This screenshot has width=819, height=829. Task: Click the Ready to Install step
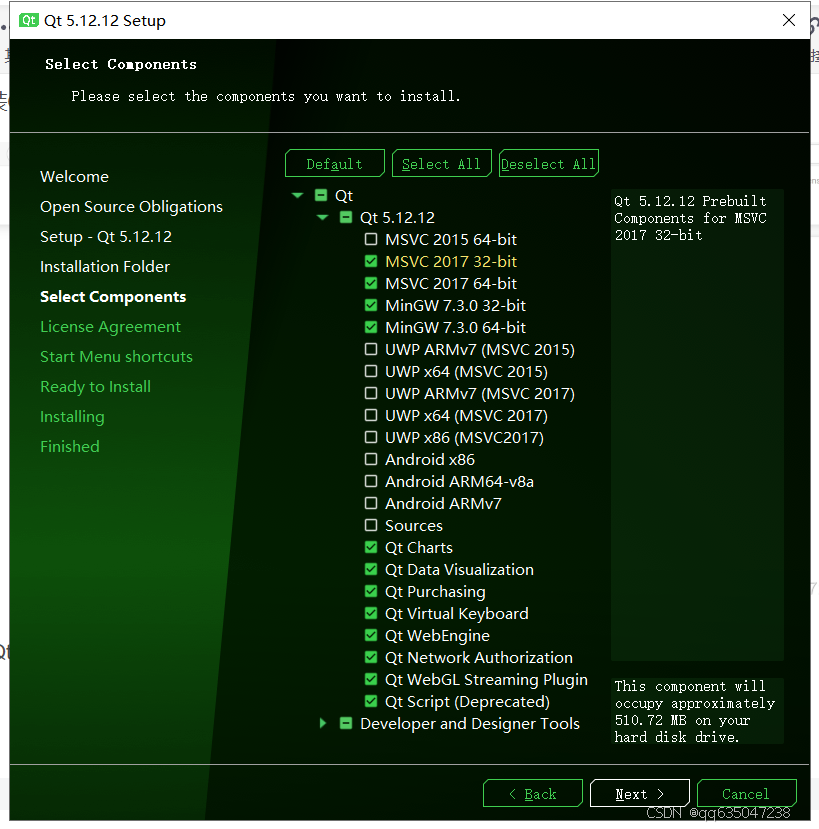tap(96, 386)
